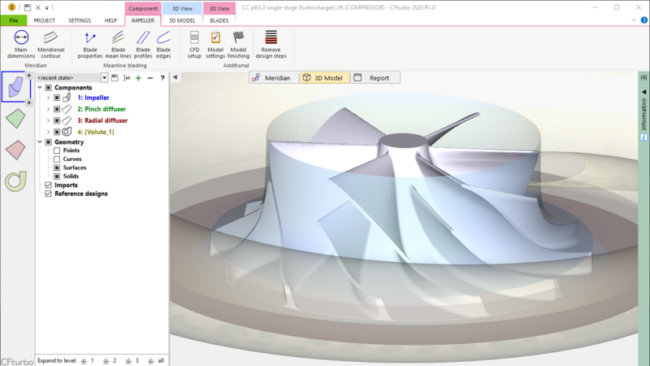This screenshot has width=650, height=366.
Task: Click the save icon in title bar
Action: click(x=27, y=7)
